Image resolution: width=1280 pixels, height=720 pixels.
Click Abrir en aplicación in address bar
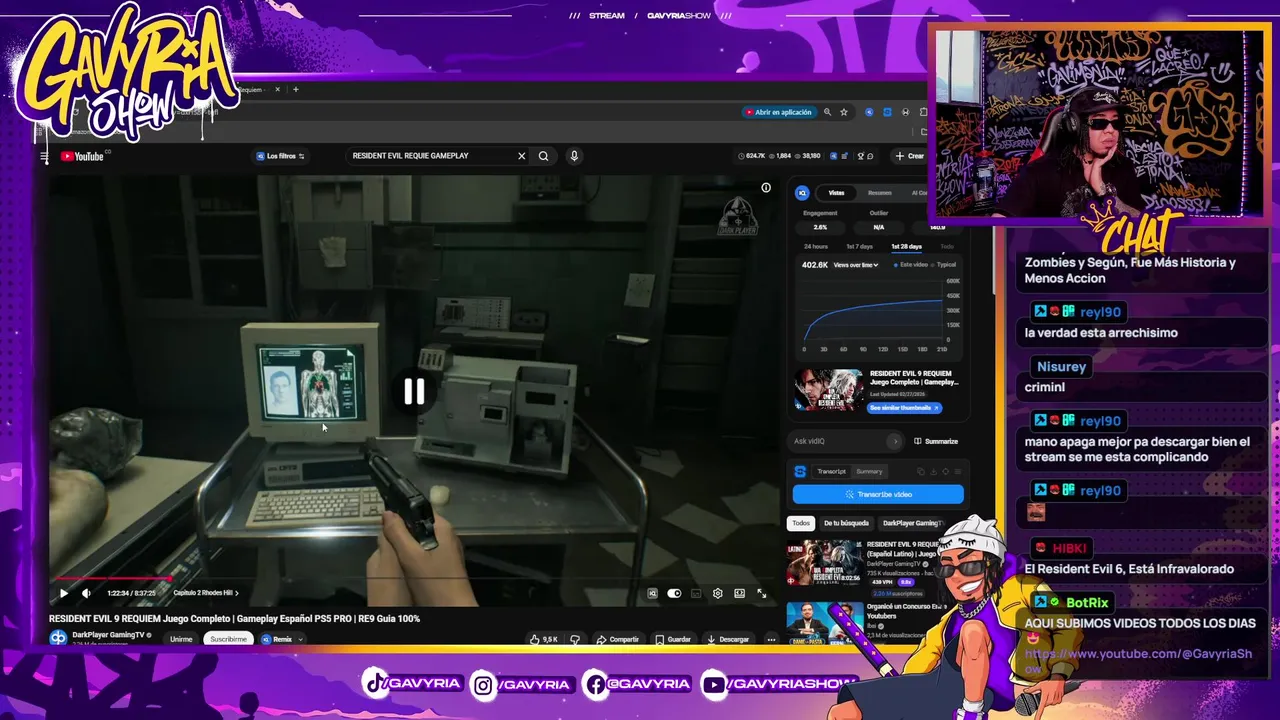coord(778,112)
